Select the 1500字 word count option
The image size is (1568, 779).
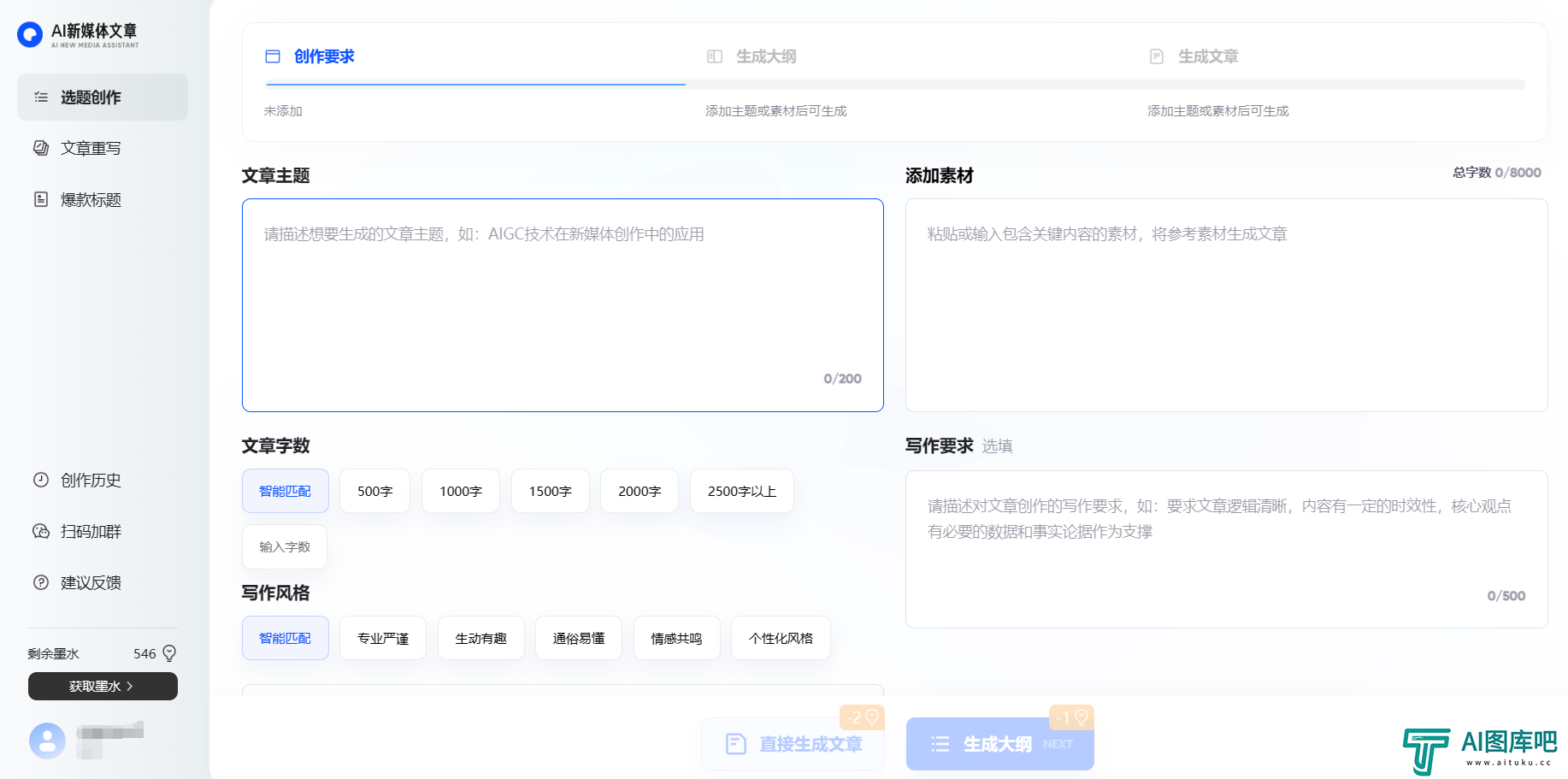tap(550, 491)
